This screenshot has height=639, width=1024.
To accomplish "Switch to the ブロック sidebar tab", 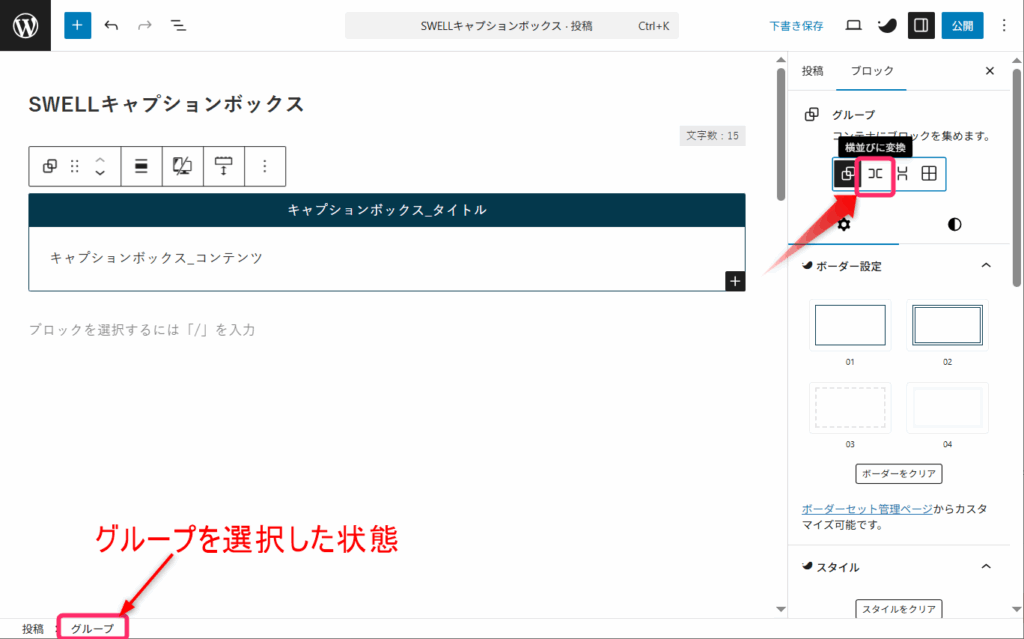I will (x=872, y=71).
